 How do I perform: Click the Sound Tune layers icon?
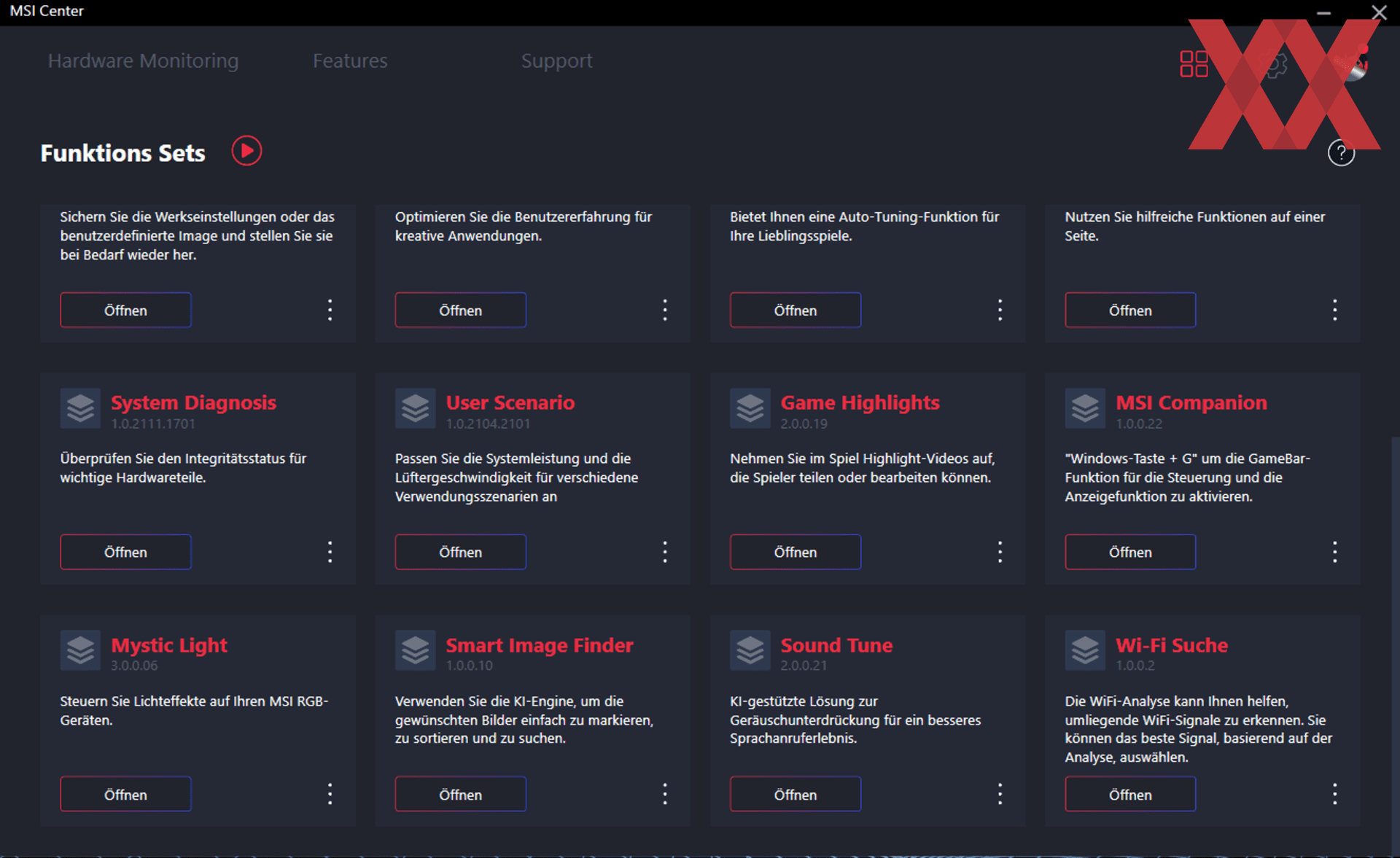click(x=750, y=650)
